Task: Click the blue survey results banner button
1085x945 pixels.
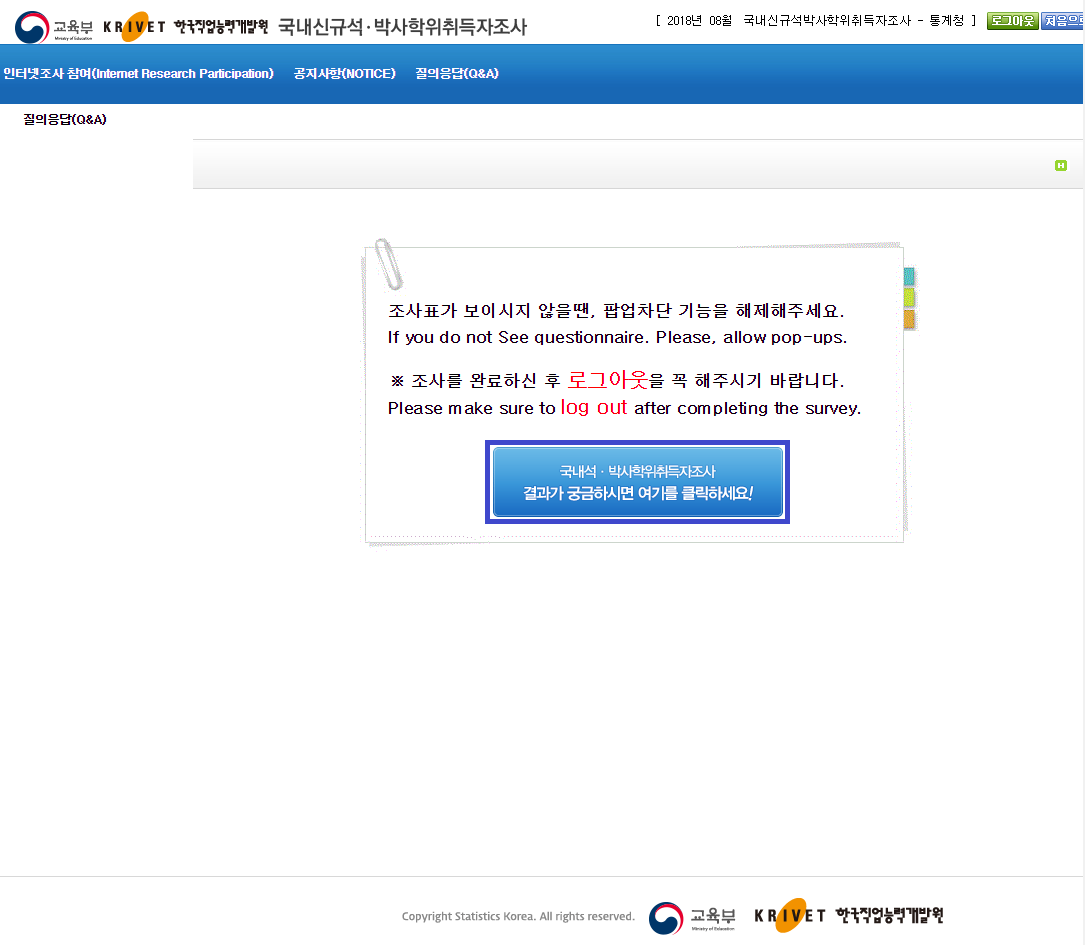Action: pos(637,482)
